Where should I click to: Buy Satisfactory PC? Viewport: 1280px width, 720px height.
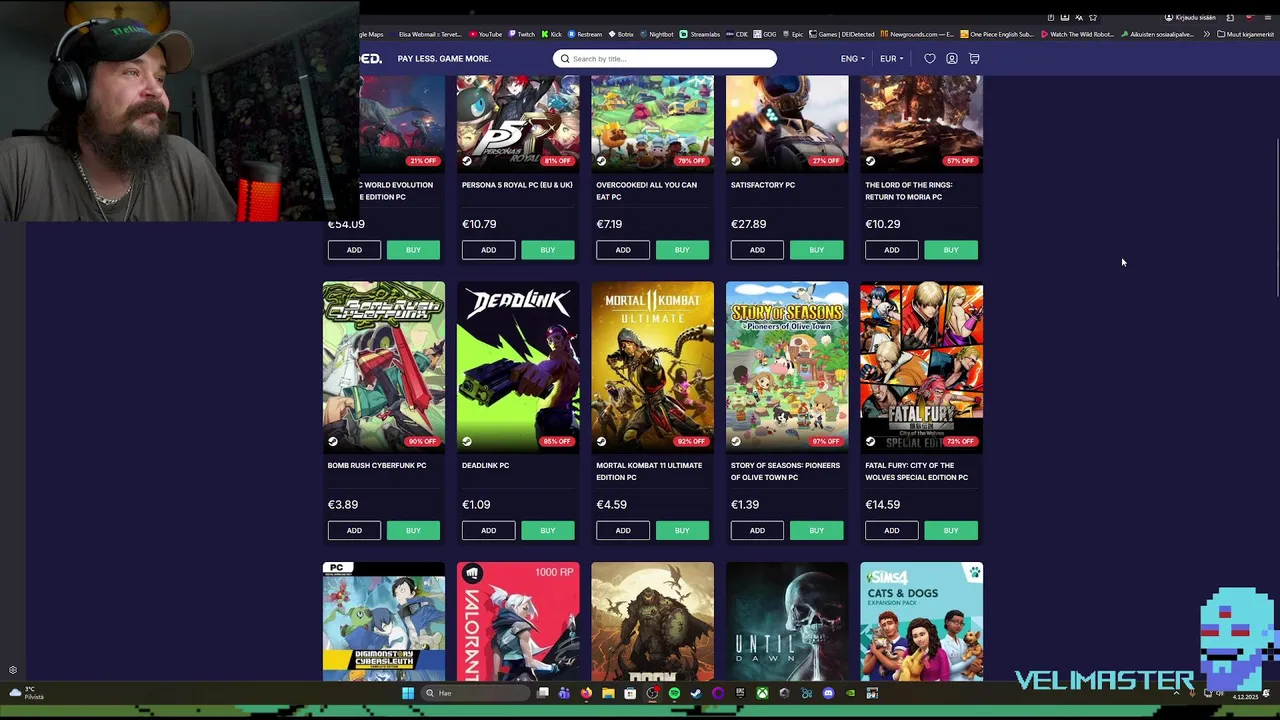[817, 250]
